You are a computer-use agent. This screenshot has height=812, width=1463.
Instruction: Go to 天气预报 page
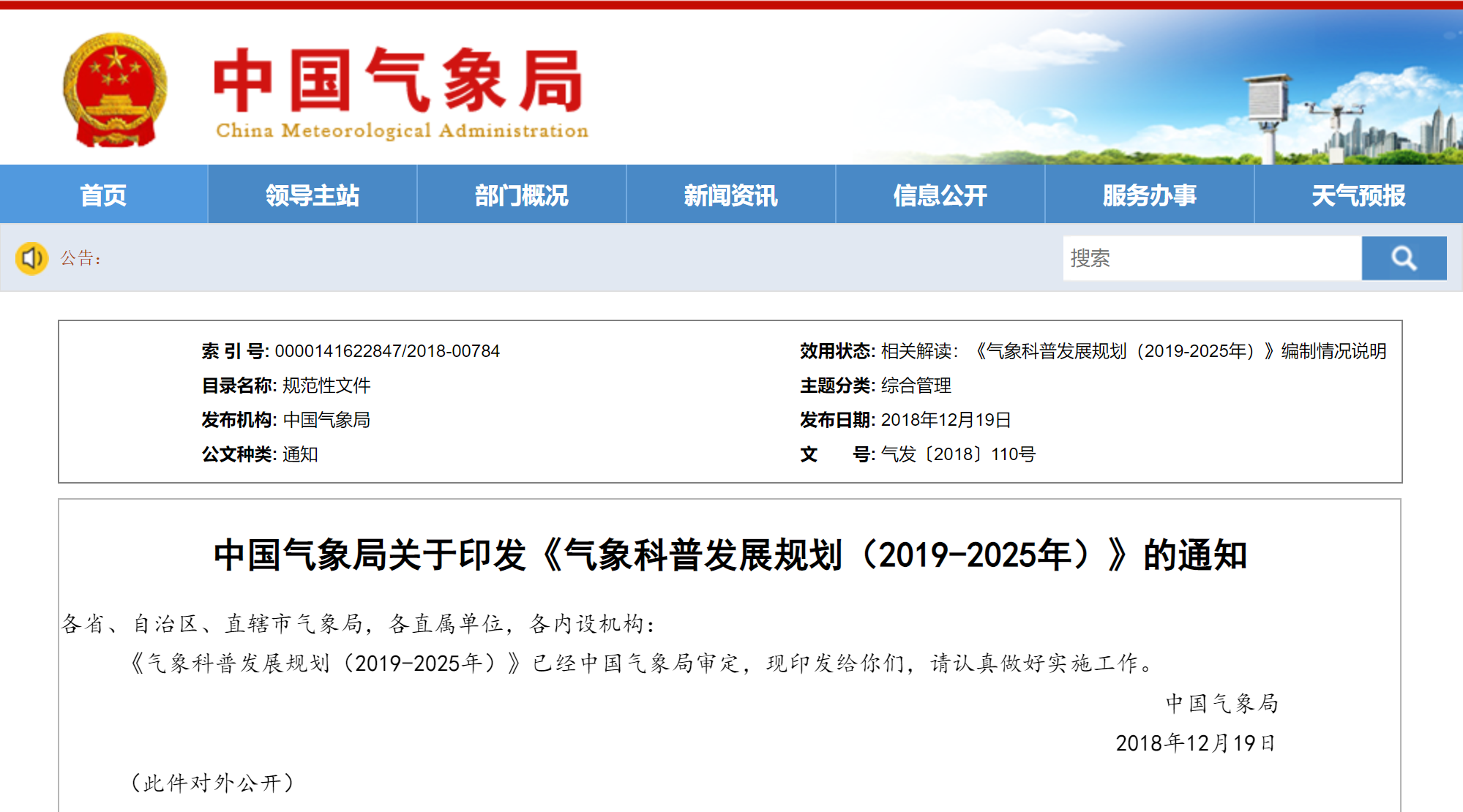1358,195
